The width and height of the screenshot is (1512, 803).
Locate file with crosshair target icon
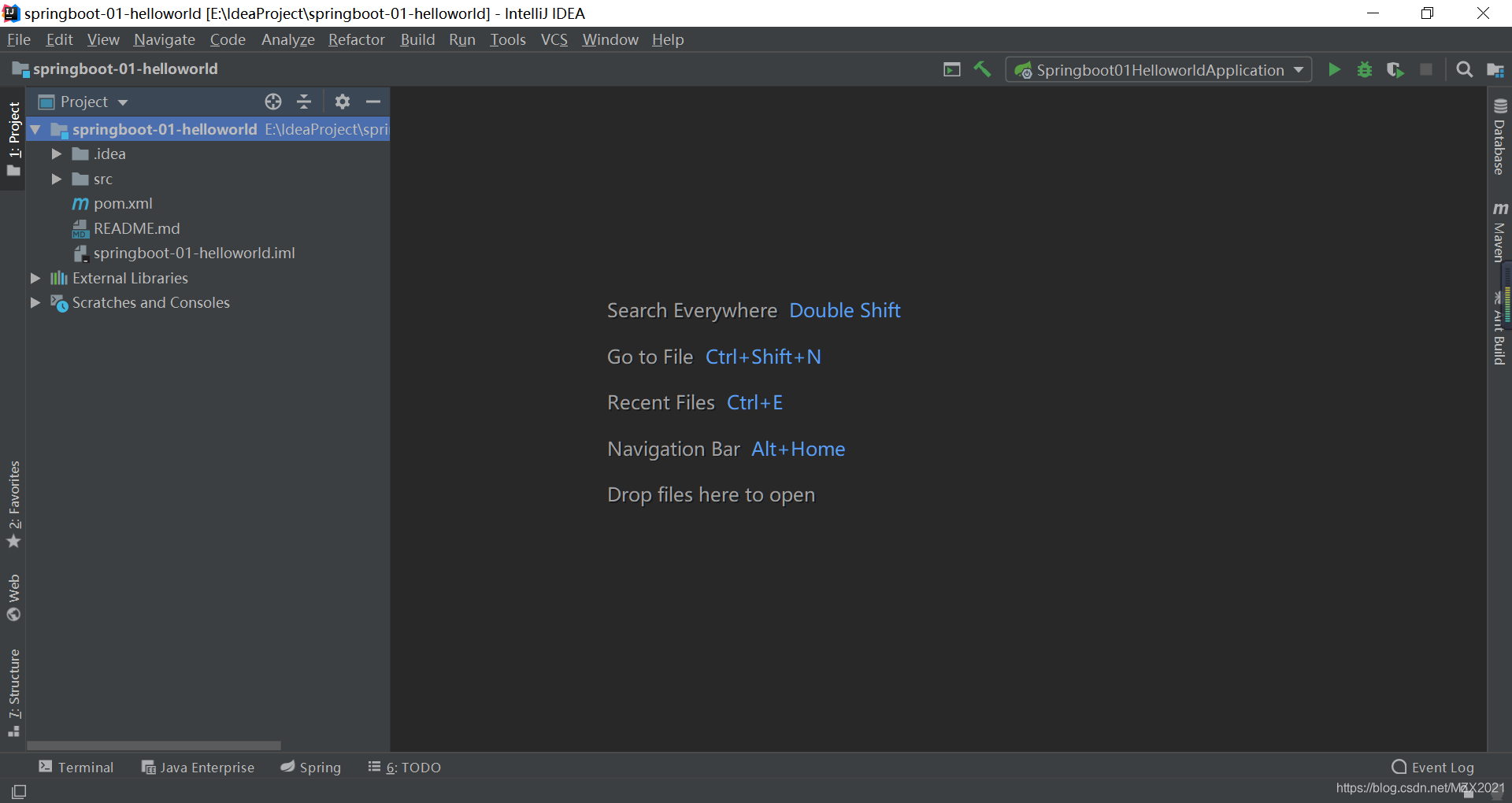[273, 102]
